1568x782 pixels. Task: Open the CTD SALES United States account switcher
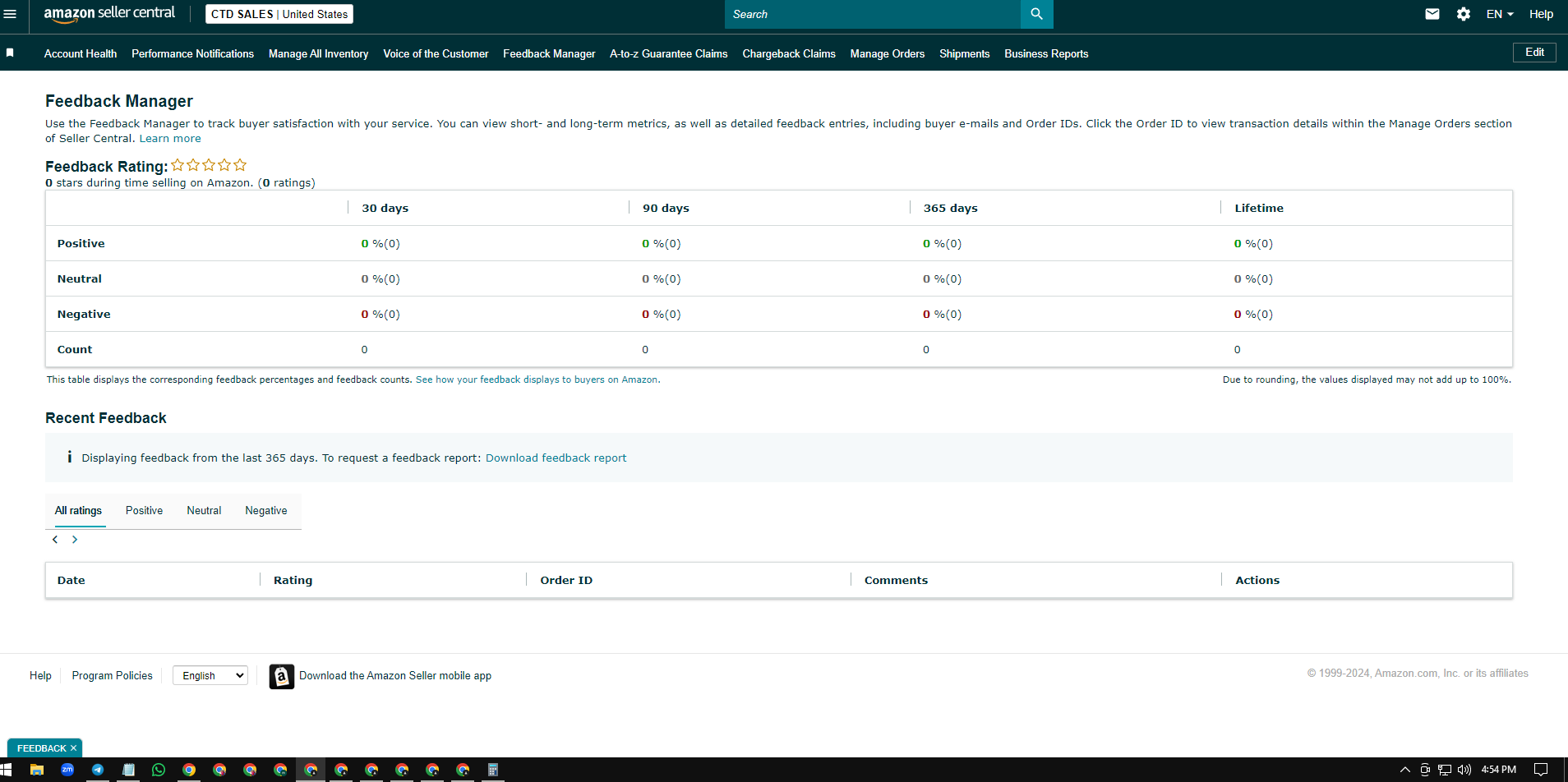279,14
